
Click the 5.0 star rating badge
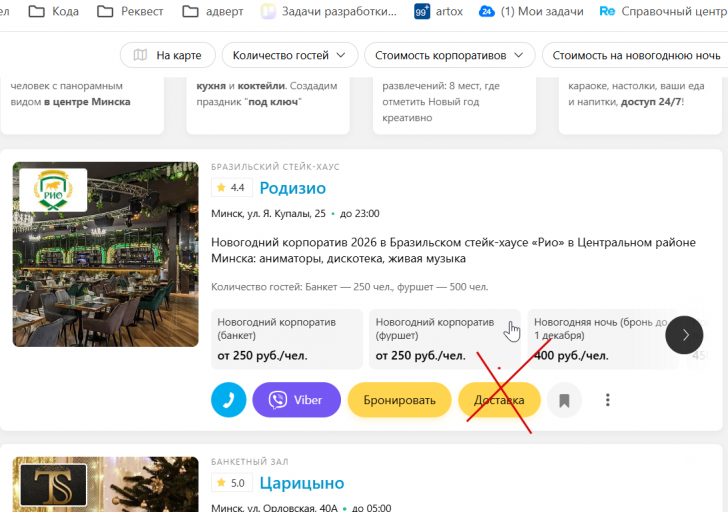[232, 483]
